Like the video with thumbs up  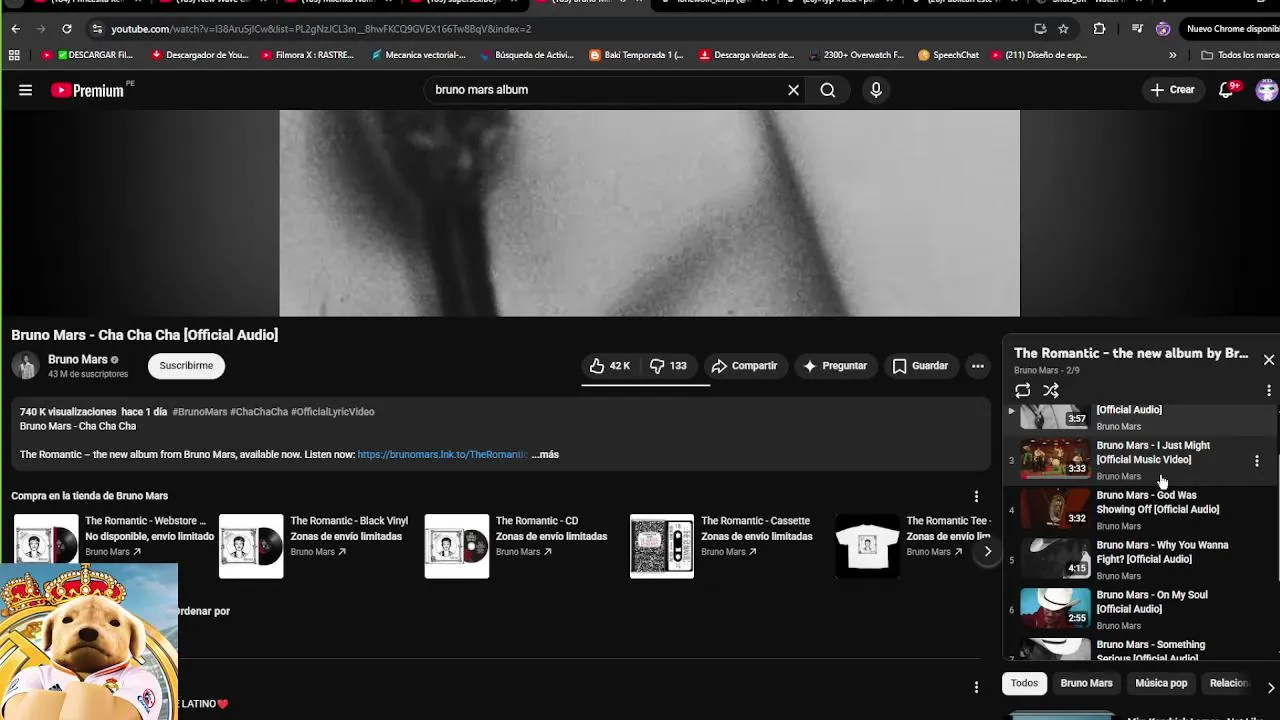coord(609,366)
